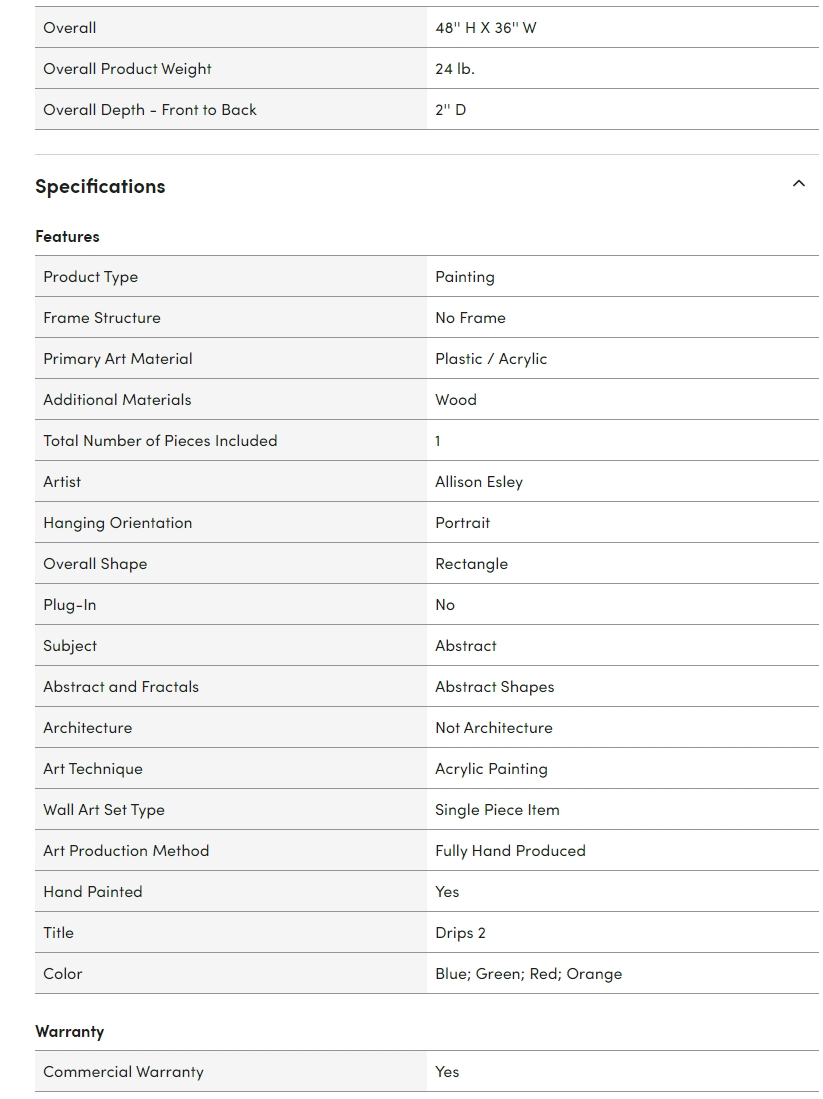
Task: Click the Commercial Warranty label
Action: 123,1072
